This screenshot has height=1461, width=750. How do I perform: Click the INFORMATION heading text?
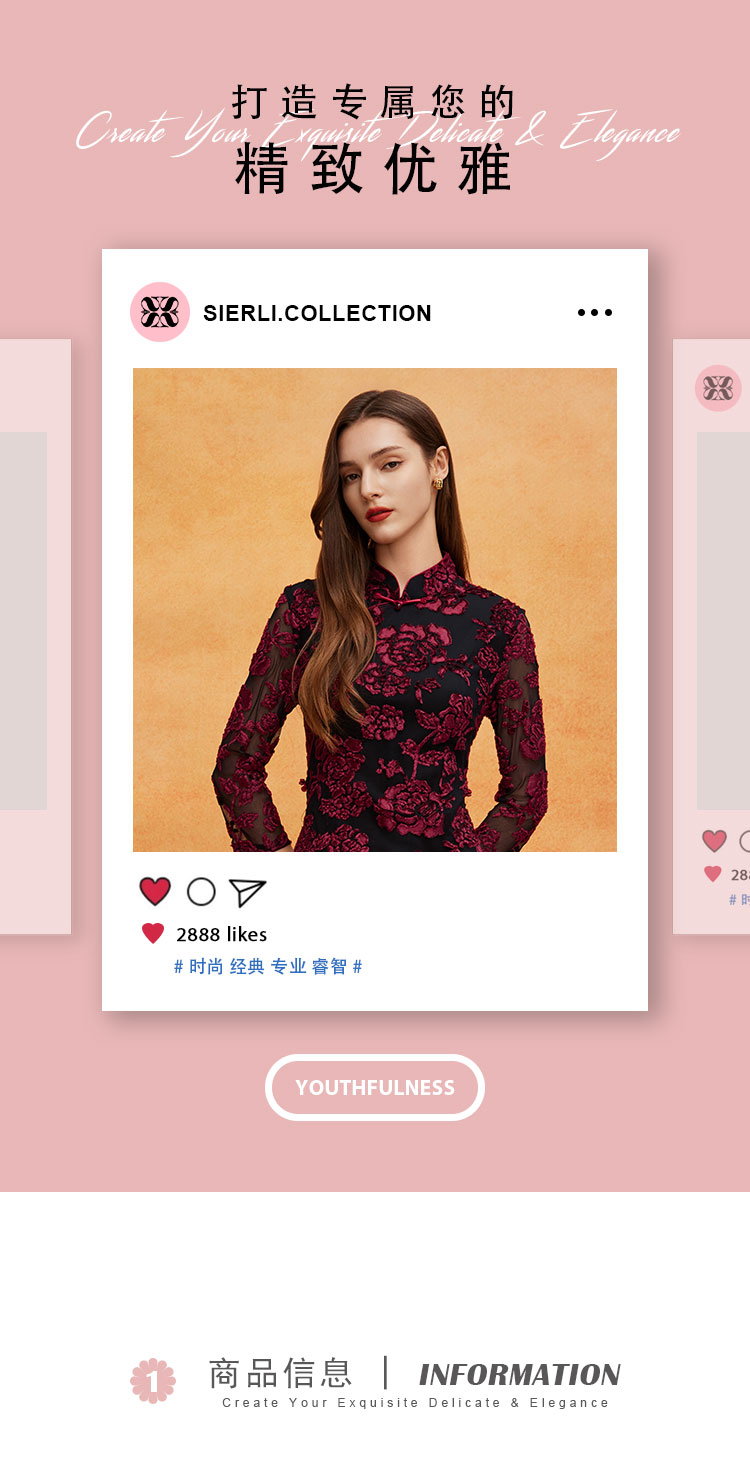pyautogui.click(x=520, y=1374)
